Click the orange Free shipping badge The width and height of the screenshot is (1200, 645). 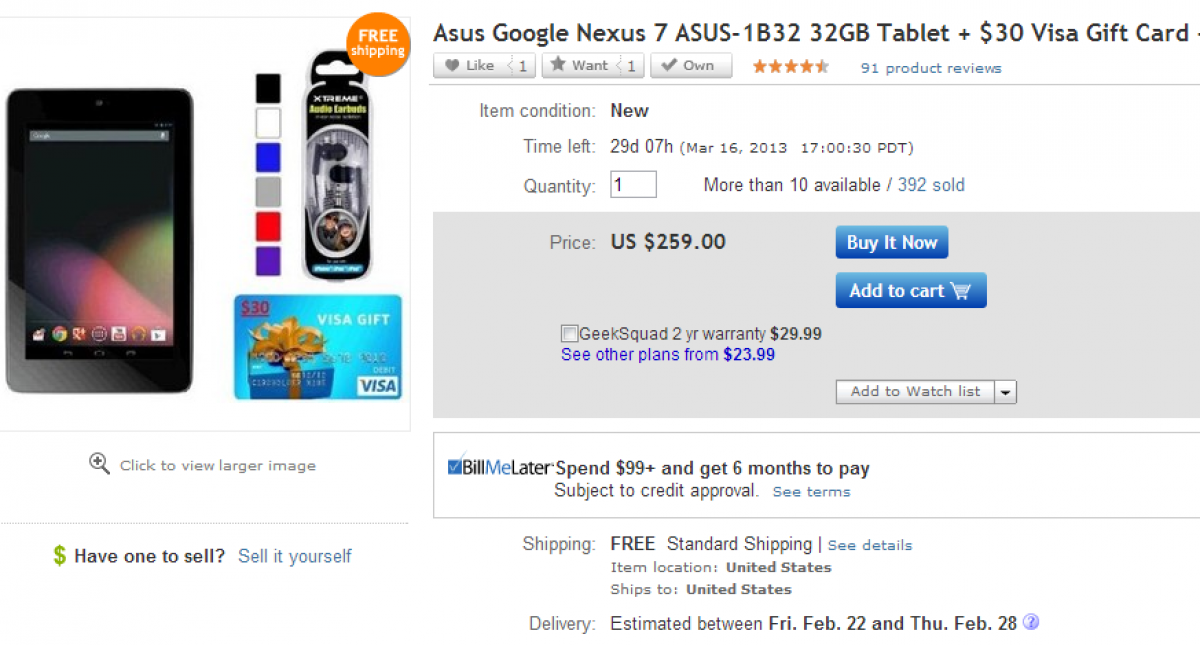click(378, 44)
